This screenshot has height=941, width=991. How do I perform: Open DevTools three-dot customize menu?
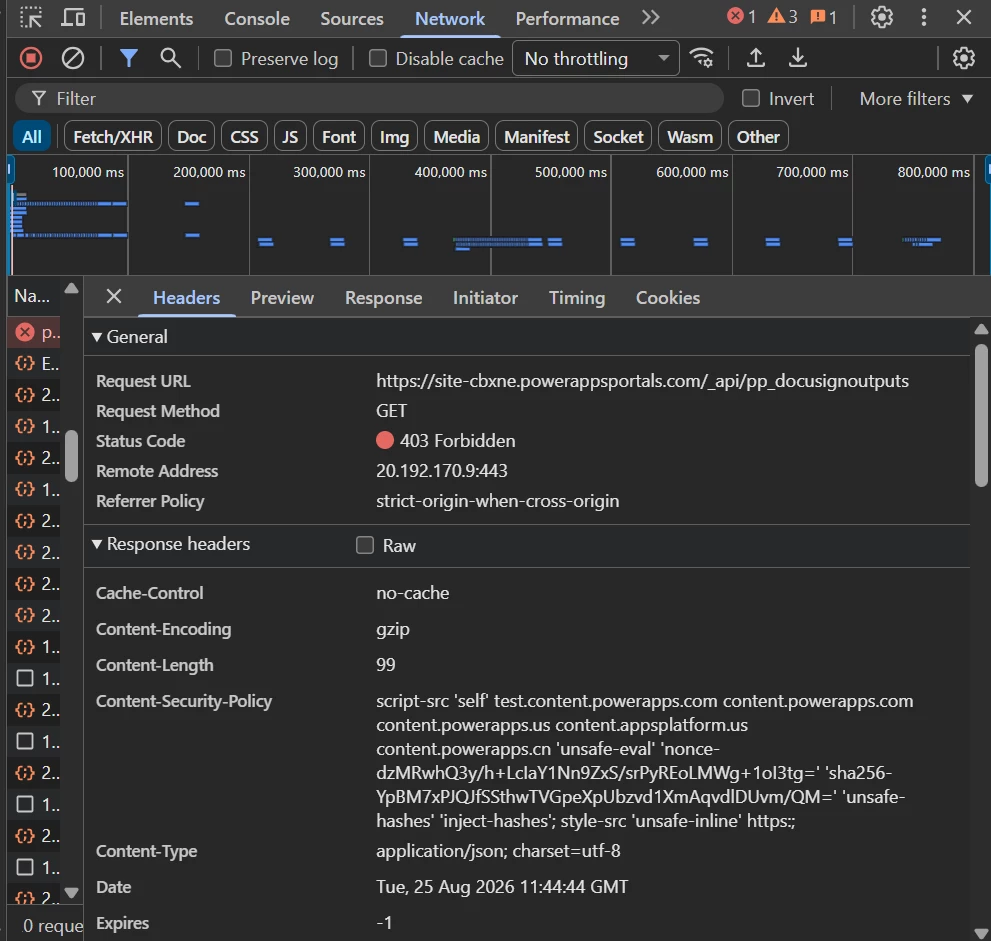[923, 18]
